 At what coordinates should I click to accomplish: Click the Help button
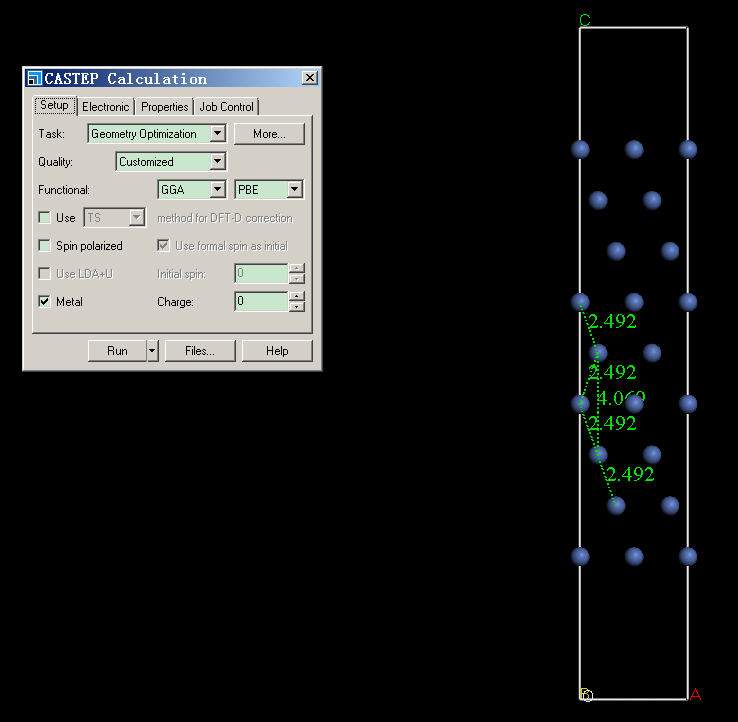(x=277, y=351)
